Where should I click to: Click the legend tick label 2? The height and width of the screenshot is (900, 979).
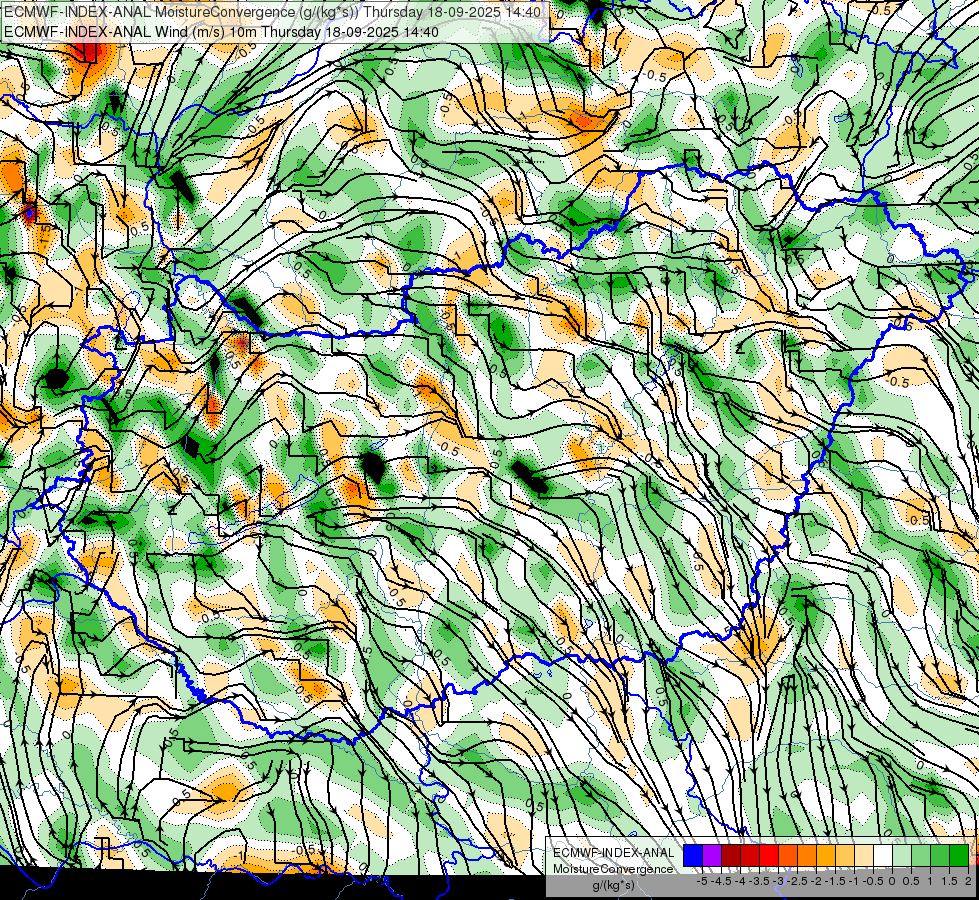(x=968, y=881)
